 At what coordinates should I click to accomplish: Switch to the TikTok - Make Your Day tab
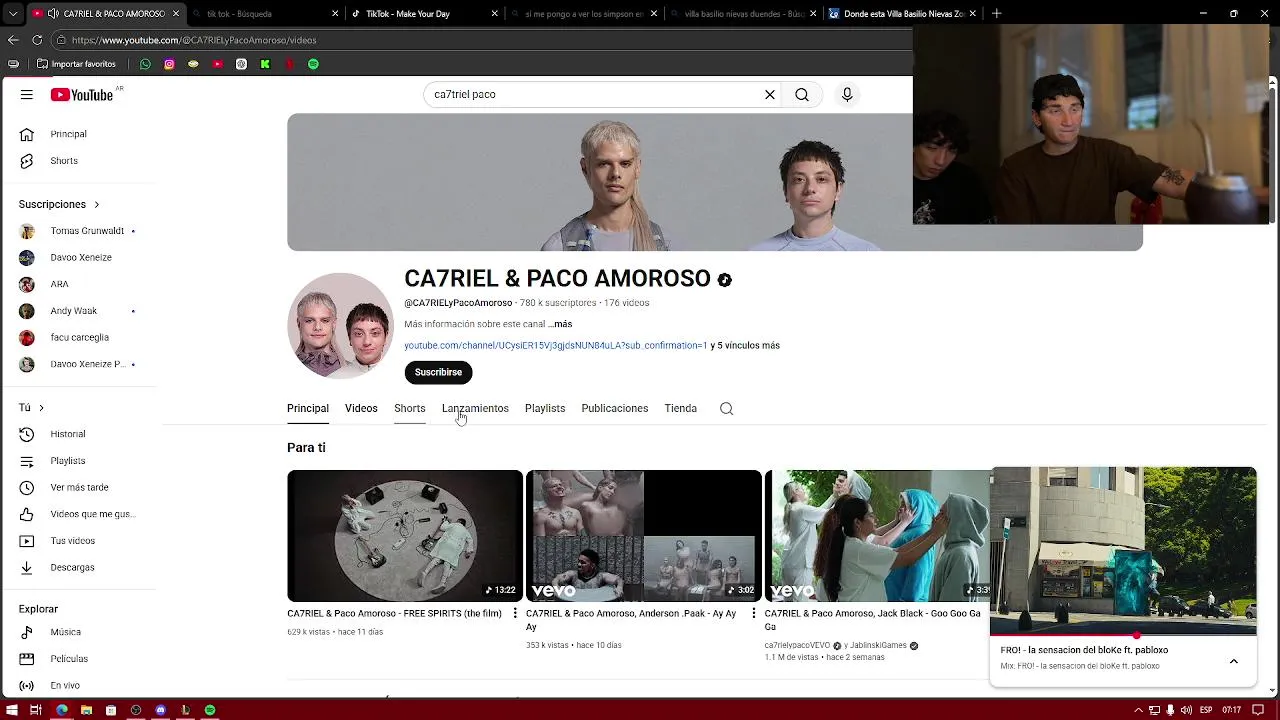(x=425, y=14)
